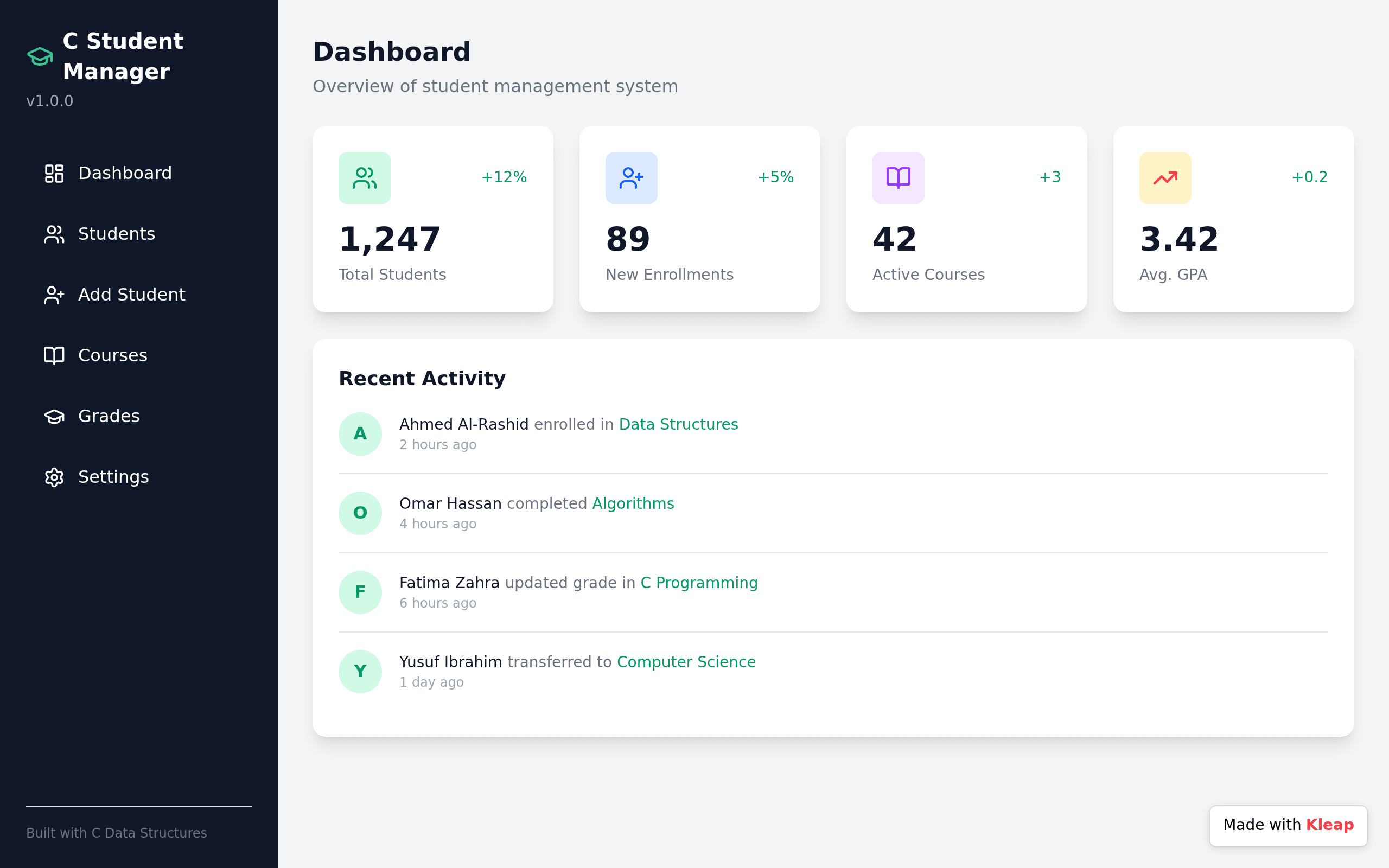Click the green Total Students card icon

coord(365,178)
